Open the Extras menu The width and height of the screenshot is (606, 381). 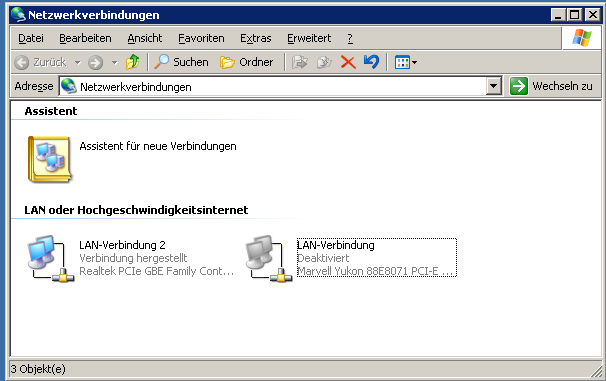tap(255, 38)
